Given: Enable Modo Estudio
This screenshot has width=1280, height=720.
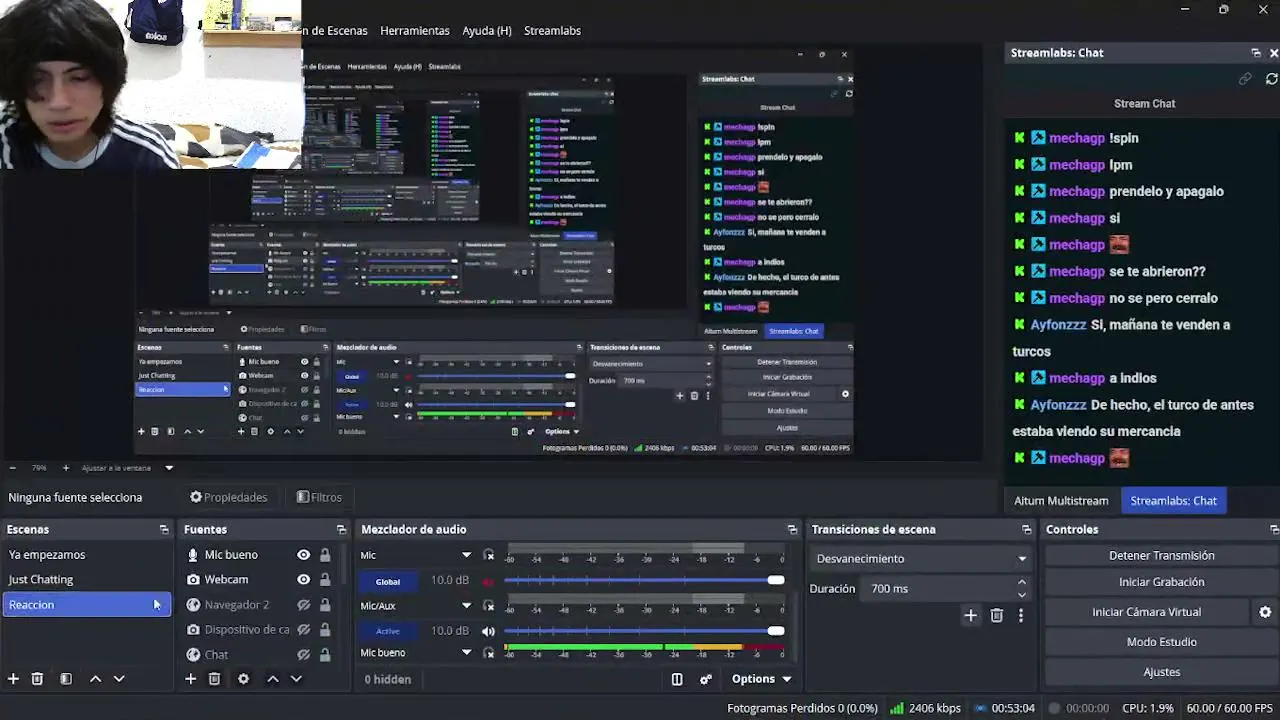Looking at the screenshot, I should pos(1162,642).
